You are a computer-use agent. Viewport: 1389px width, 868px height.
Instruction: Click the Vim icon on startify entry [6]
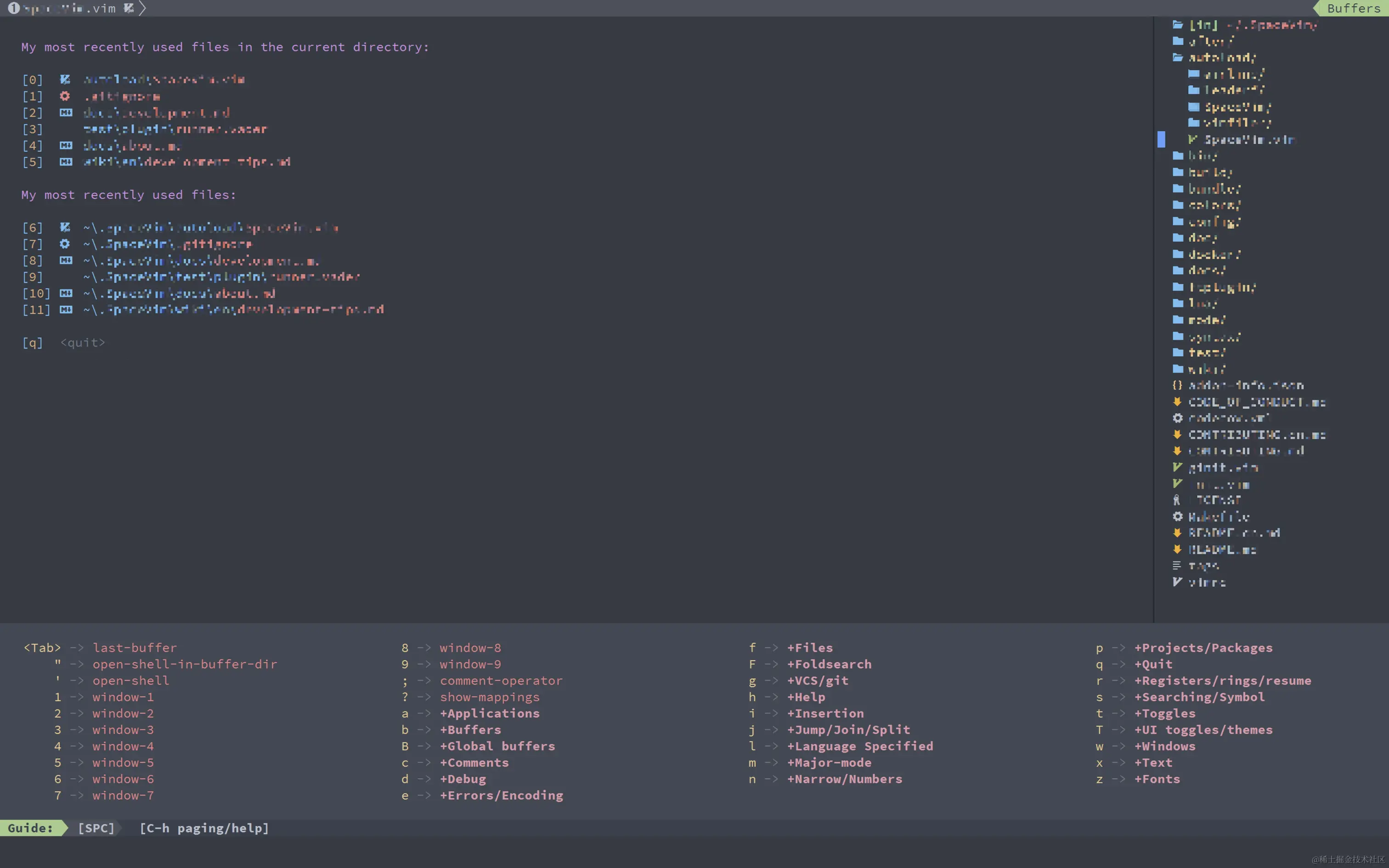click(x=65, y=227)
